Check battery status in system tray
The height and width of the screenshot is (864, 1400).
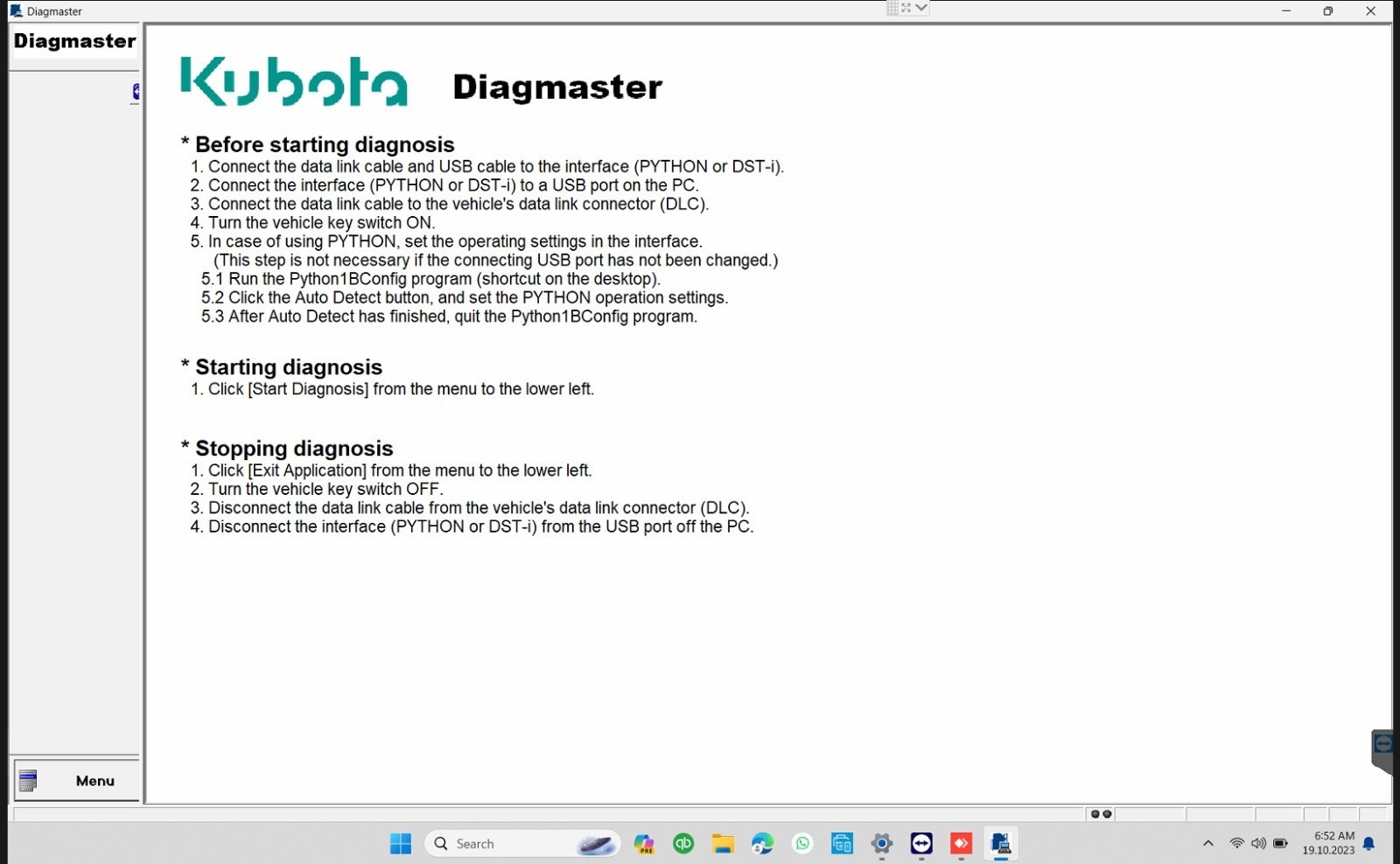pyautogui.click(x=1280, y=844)
